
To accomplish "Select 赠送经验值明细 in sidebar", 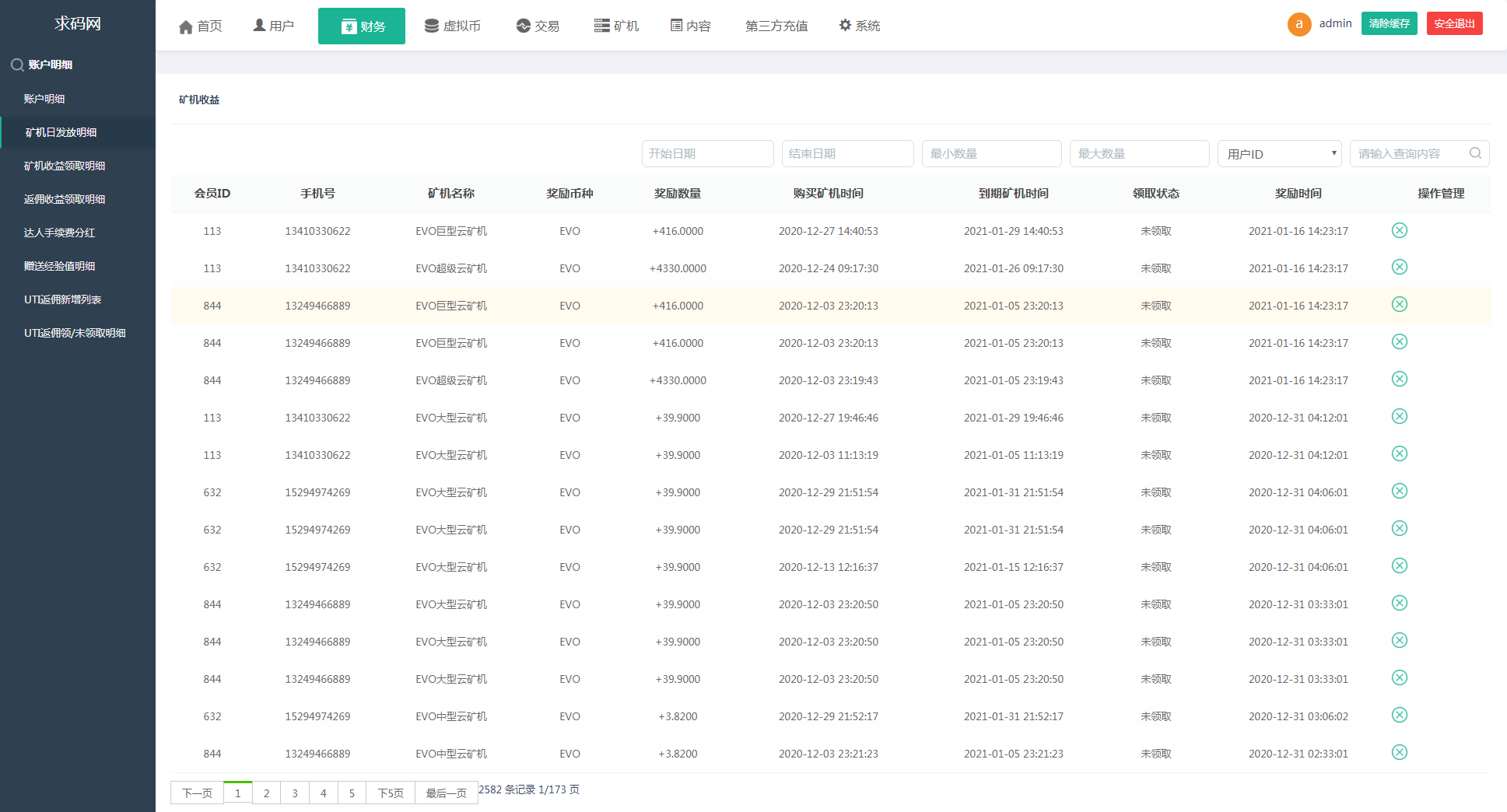I will 59,266.
